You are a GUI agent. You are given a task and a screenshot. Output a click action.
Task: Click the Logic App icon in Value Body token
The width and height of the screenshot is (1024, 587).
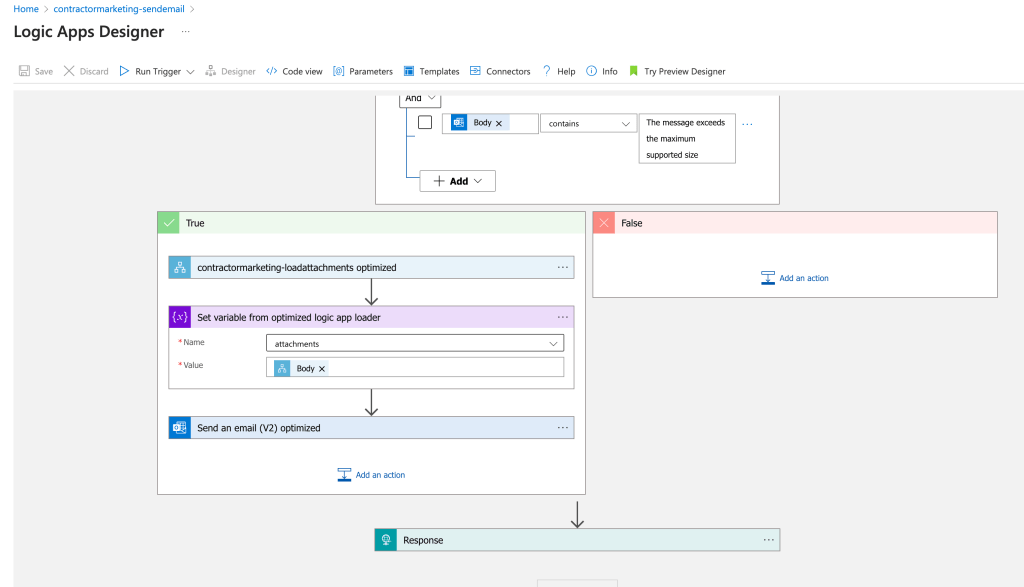click(282, 368)
